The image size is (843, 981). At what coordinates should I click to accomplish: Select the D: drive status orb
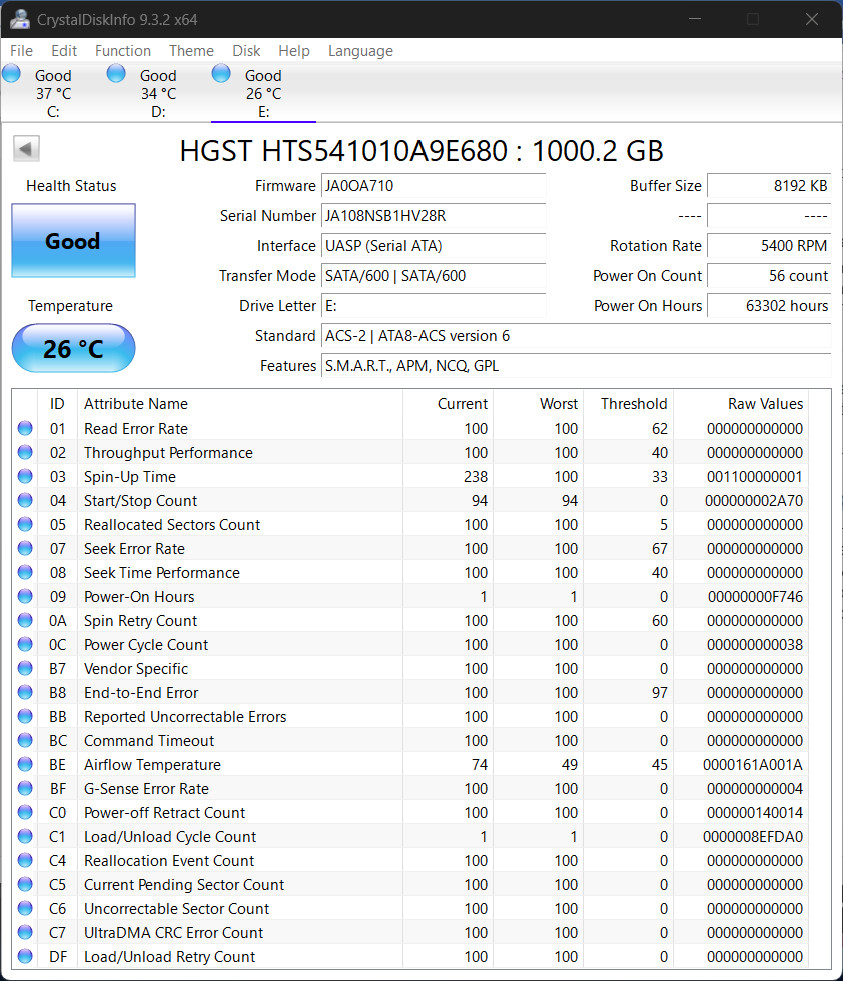point(116,73)
